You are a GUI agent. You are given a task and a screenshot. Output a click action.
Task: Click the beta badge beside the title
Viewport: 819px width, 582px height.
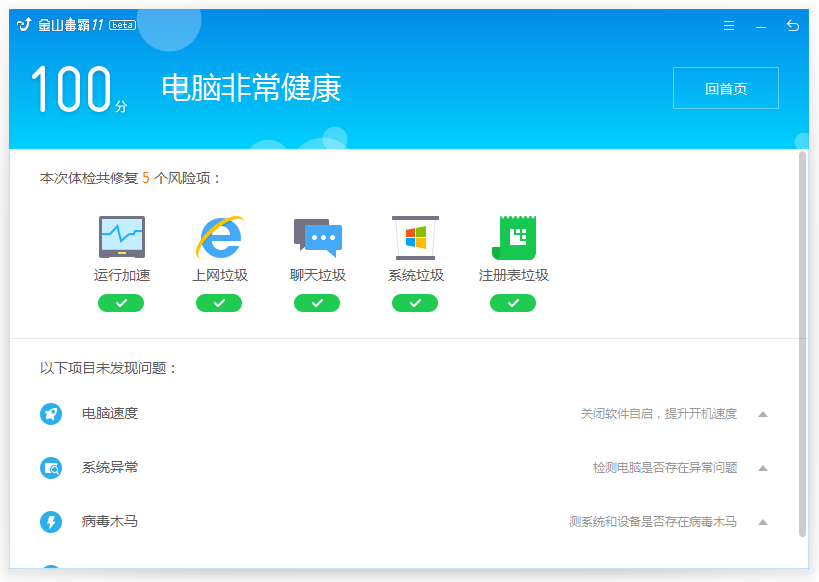pos(122,25)
